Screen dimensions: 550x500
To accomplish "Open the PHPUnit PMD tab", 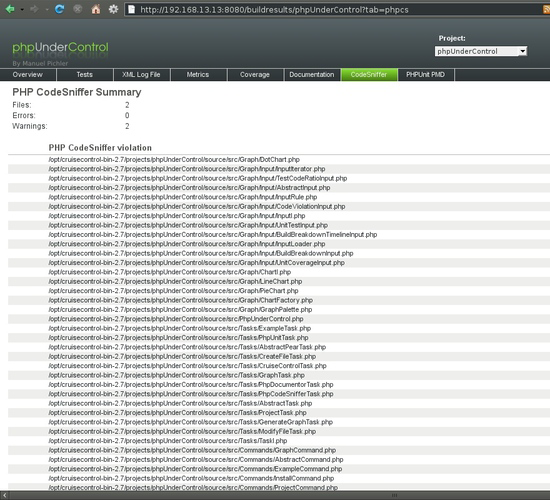I will 425,74.
